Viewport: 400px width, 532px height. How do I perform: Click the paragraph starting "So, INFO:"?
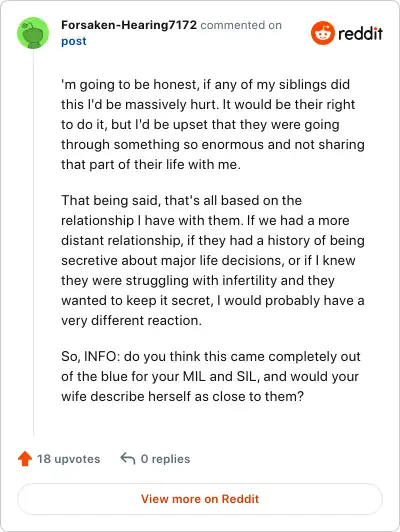(211, 377)
